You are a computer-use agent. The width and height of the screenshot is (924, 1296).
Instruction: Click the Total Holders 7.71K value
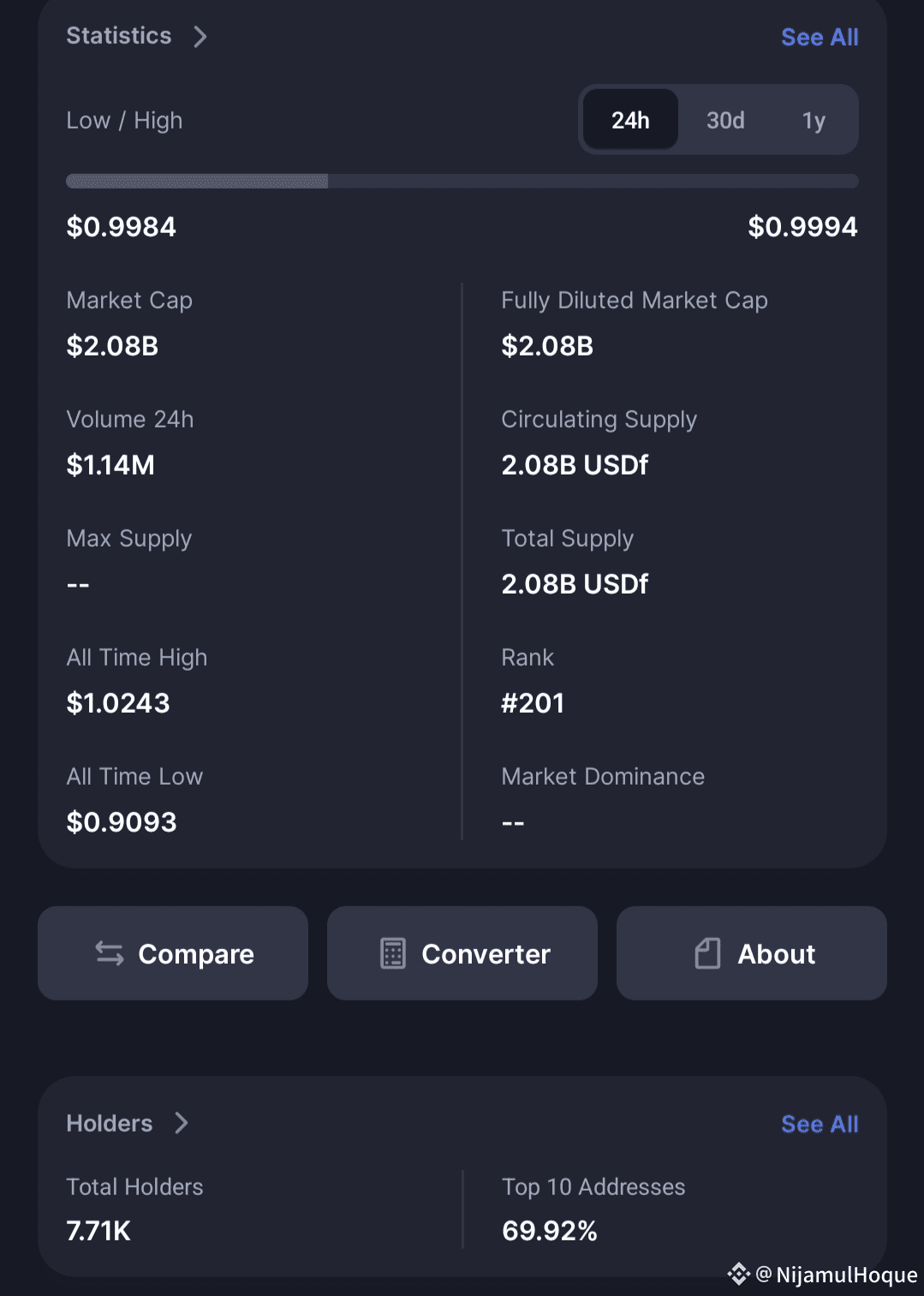[x=98, y=1231]
